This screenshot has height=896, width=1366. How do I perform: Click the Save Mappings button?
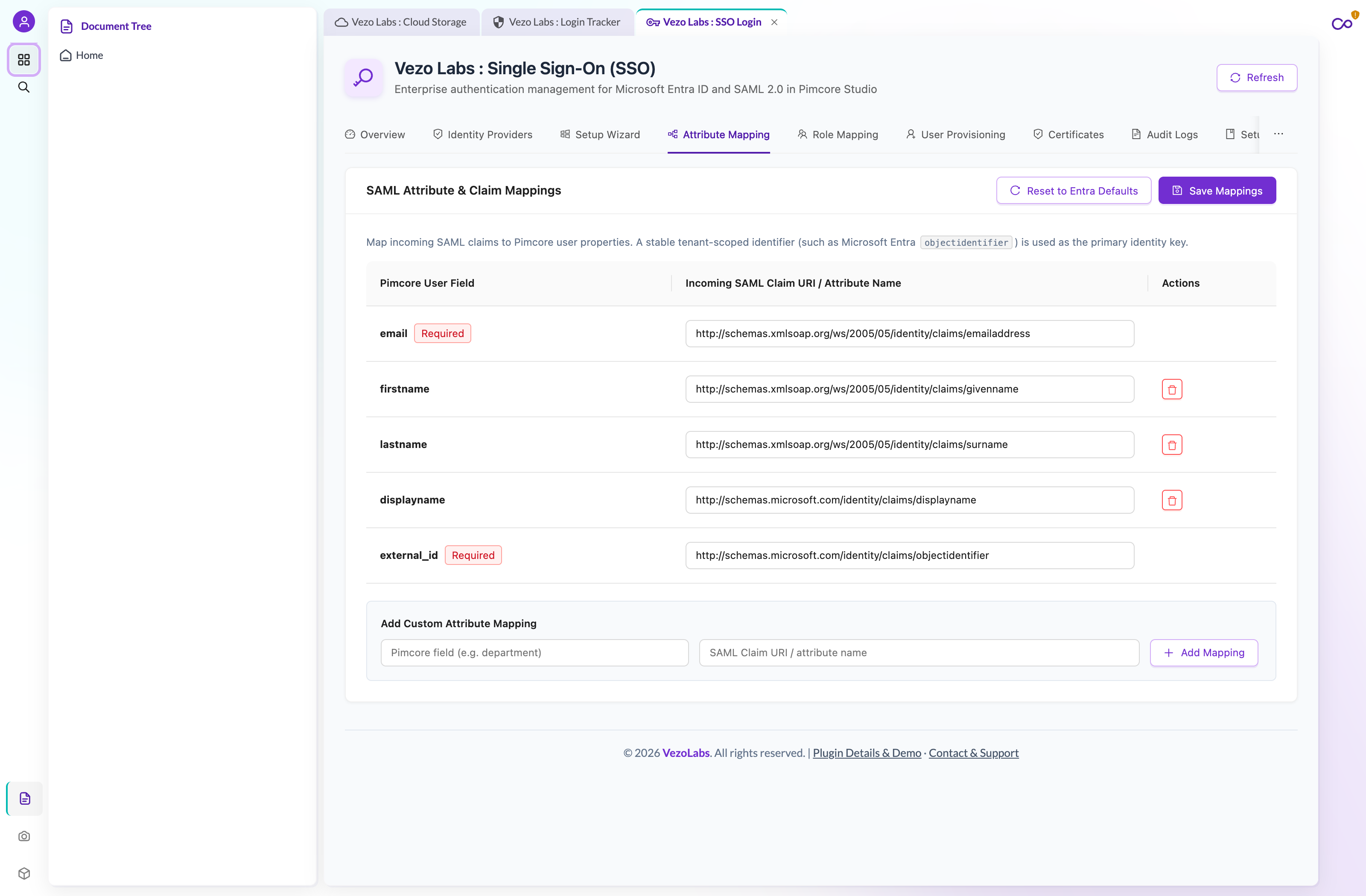1217,190
